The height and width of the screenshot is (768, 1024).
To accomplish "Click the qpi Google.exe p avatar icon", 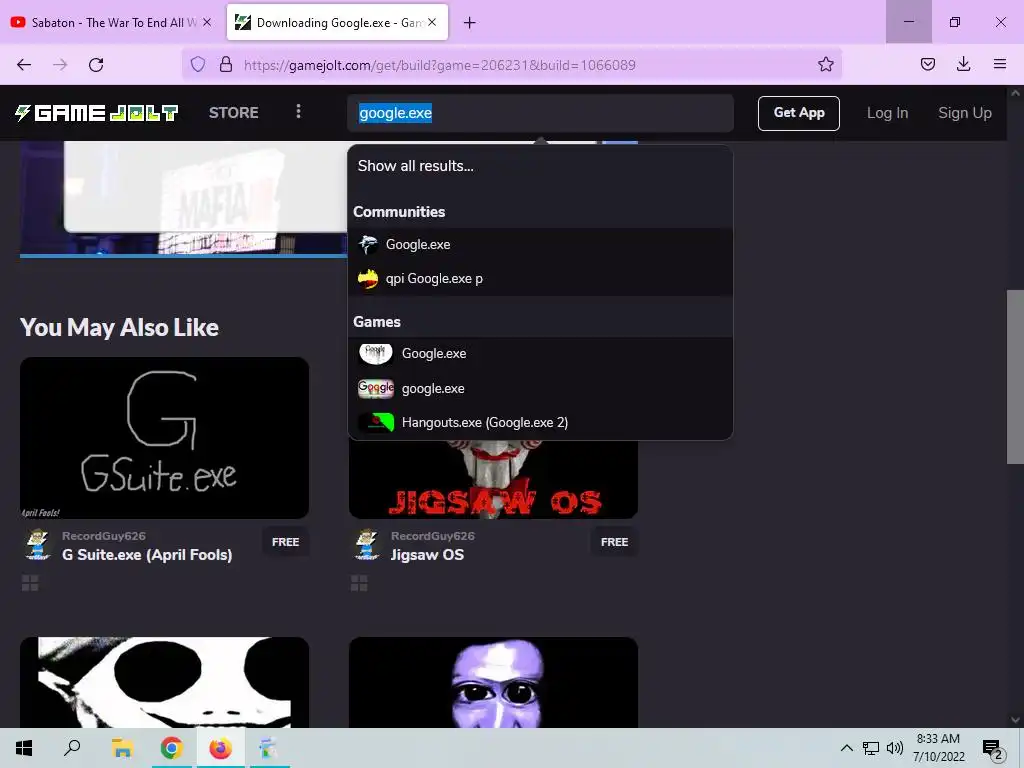I will coord(368,279).
